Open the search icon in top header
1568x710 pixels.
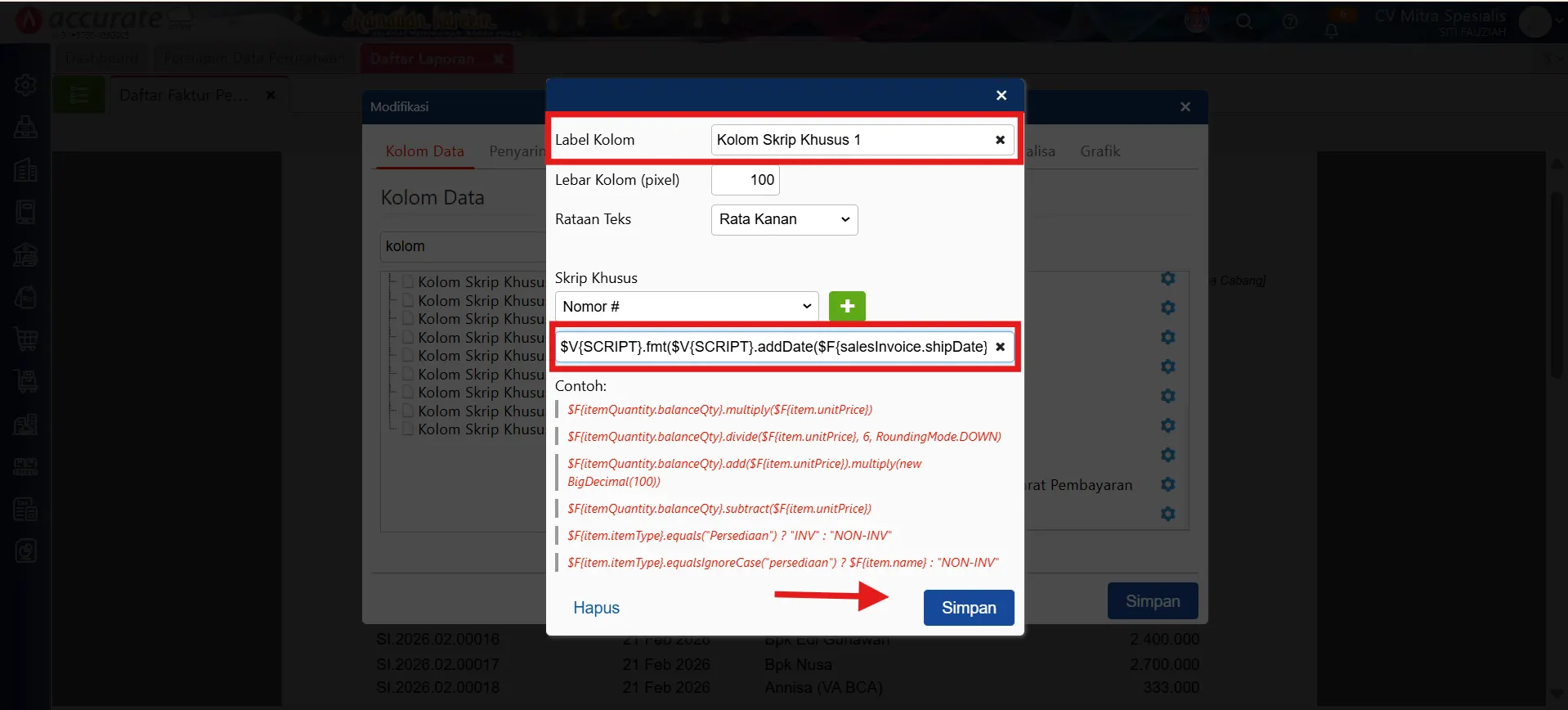(x=1244, y=22)
